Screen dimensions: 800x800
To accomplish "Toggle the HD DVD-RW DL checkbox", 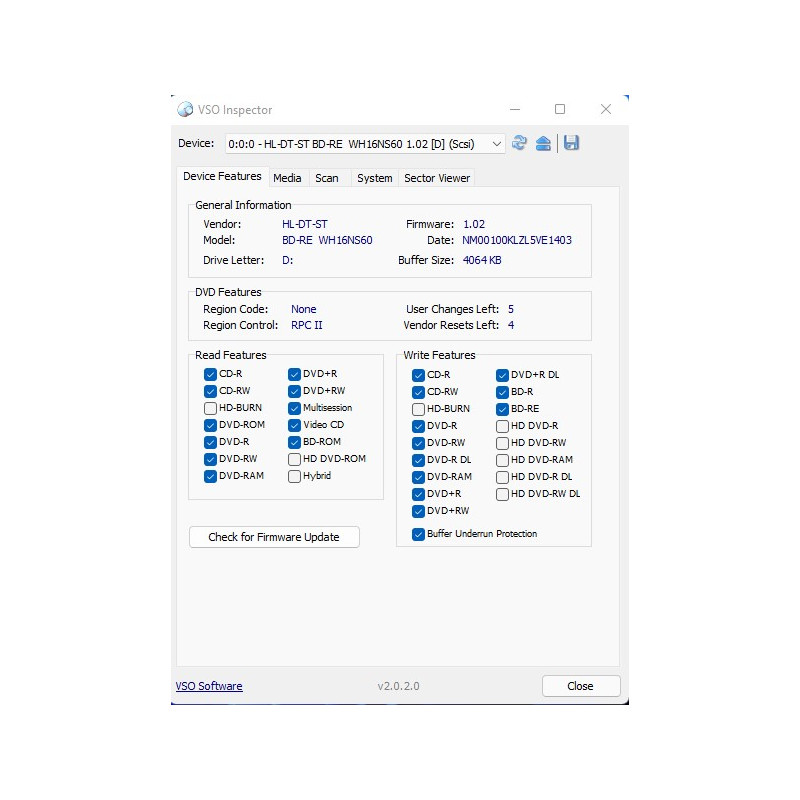I will 502,494.
